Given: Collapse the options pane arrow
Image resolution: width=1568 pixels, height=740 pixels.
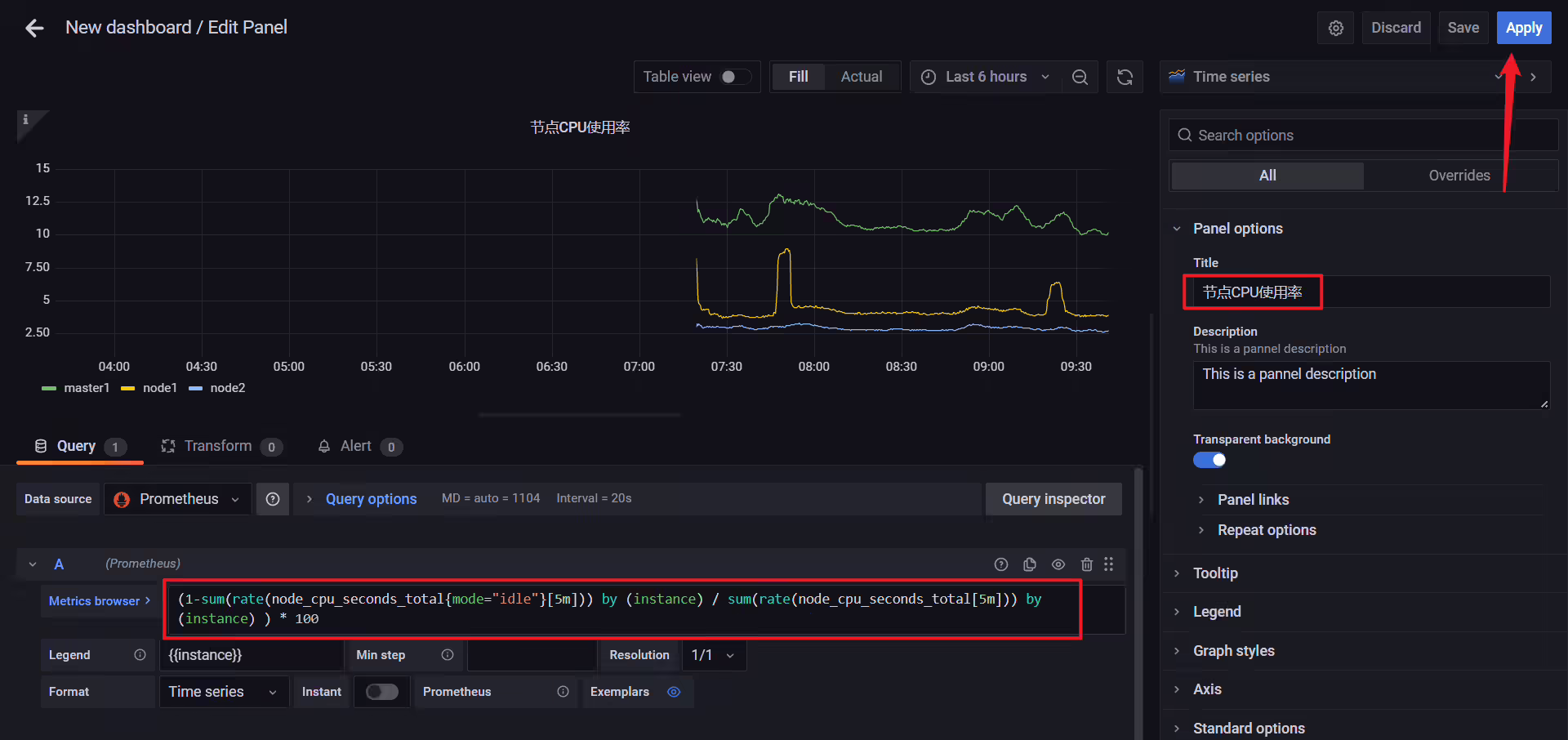Looking at the screenshot, I should tap(1533, 77).
